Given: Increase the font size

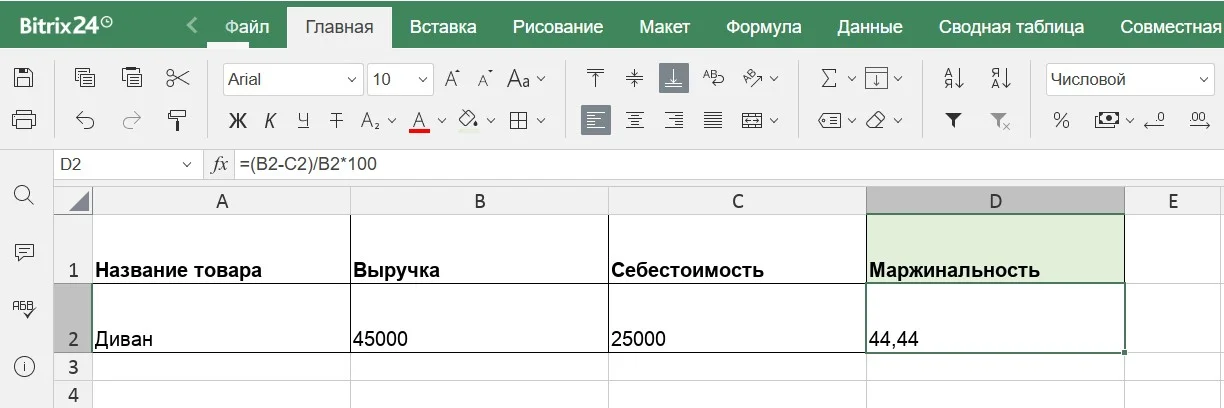Looking at the screenshot, I should [x=452, y=78].
